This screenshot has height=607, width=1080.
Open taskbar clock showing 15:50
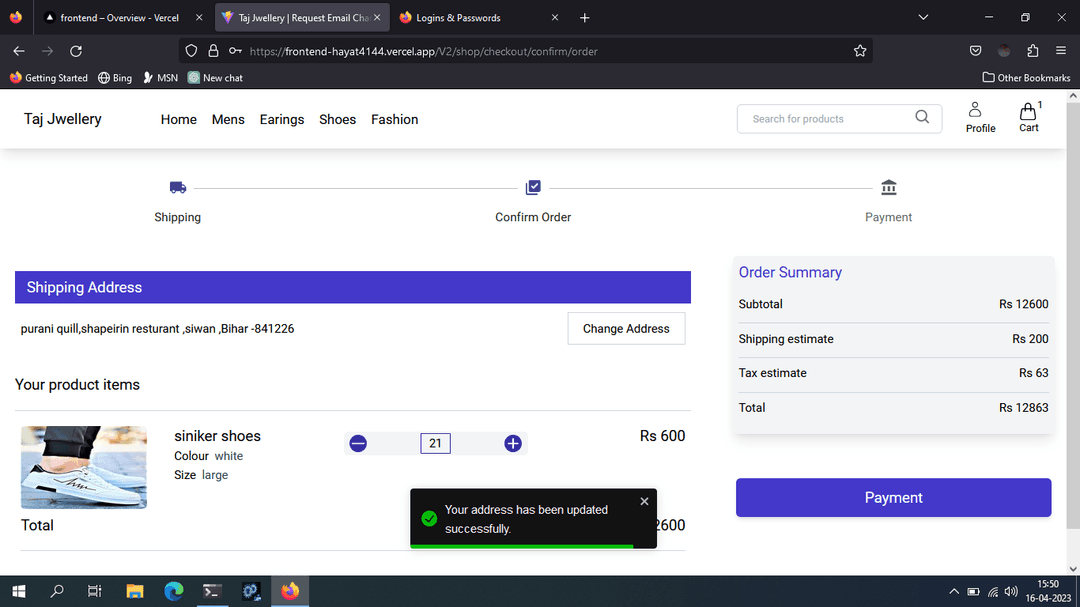pyautogui.click(x=1048, y=591)
